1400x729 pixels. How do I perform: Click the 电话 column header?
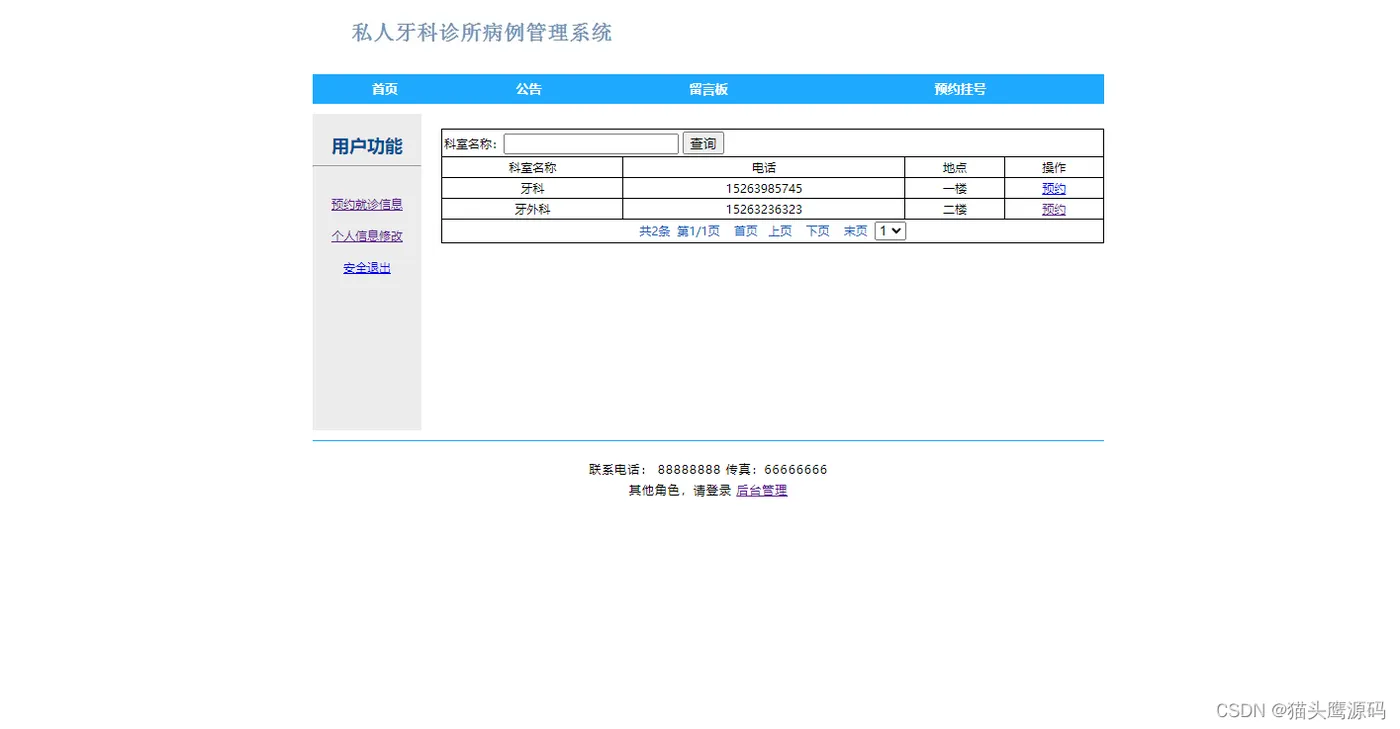pos(764,167)
